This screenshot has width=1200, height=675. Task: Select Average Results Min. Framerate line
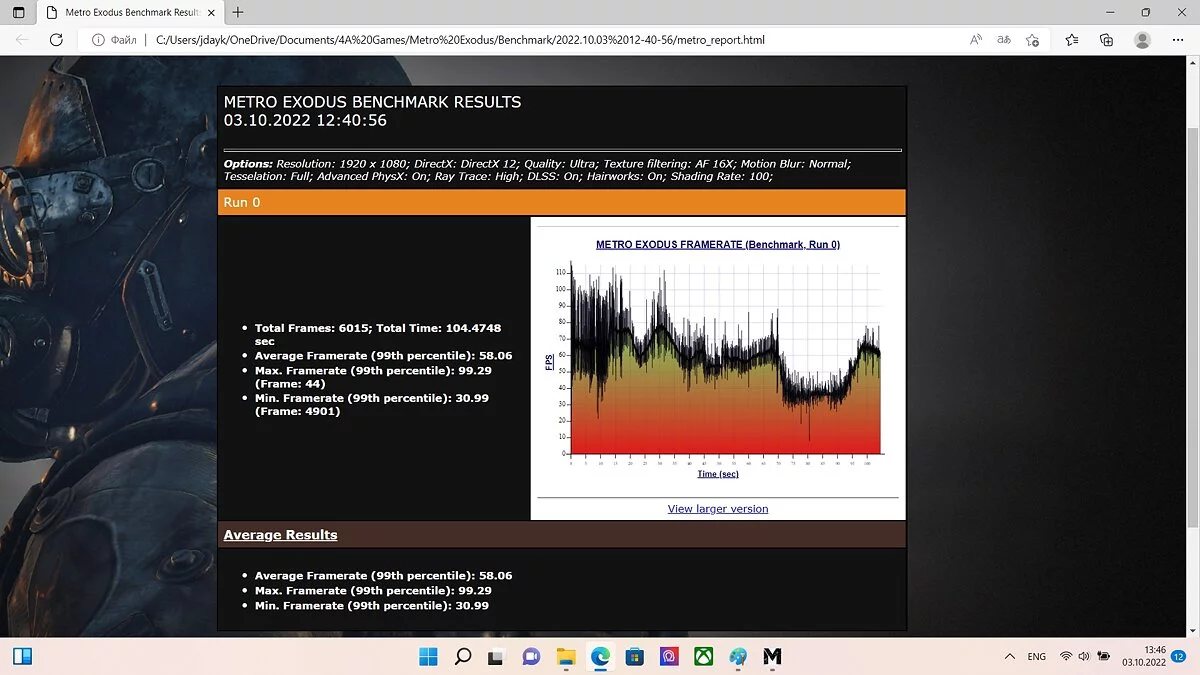coord(372,606)
